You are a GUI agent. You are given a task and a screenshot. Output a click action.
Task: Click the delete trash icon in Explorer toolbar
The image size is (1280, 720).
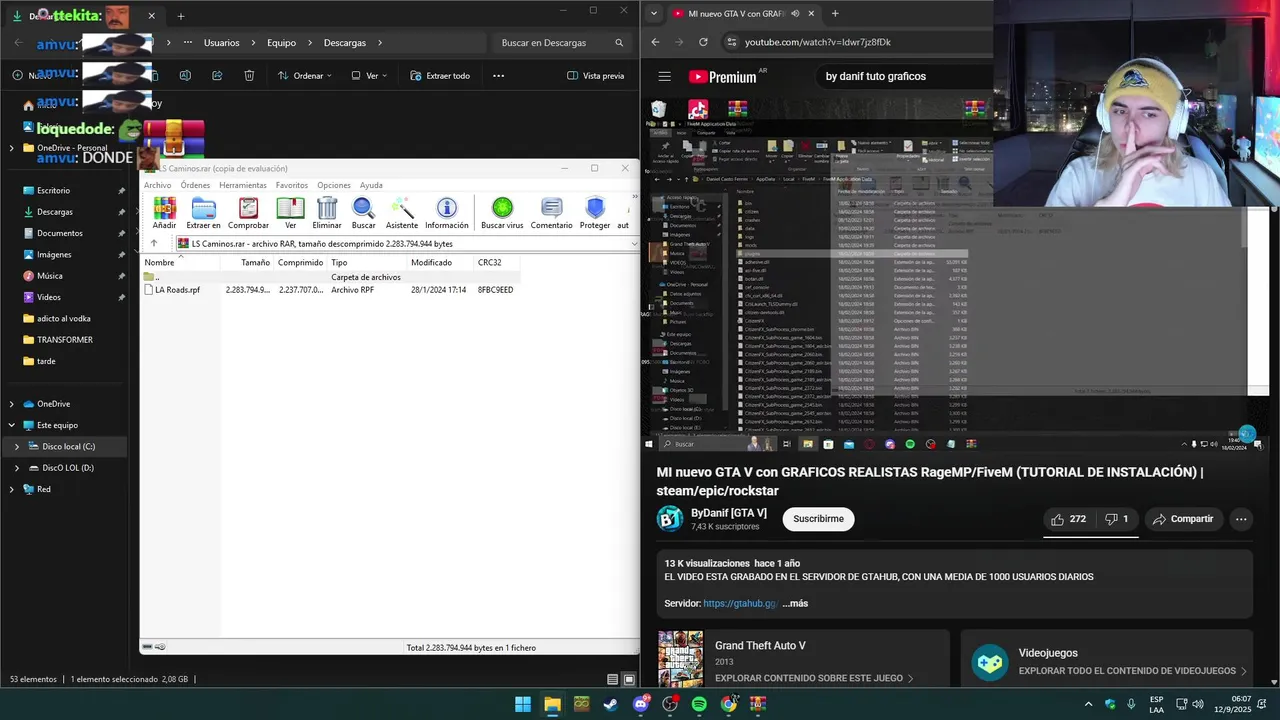tap(249, 75)
